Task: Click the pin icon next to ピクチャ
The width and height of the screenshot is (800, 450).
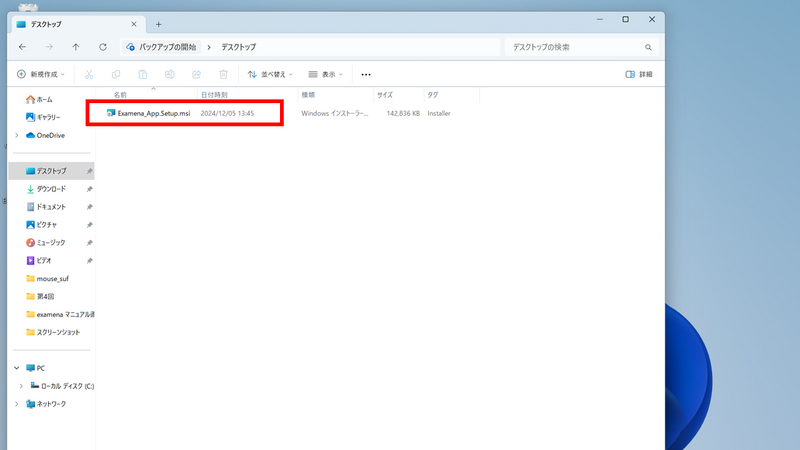Action: [x=89, y=224]
